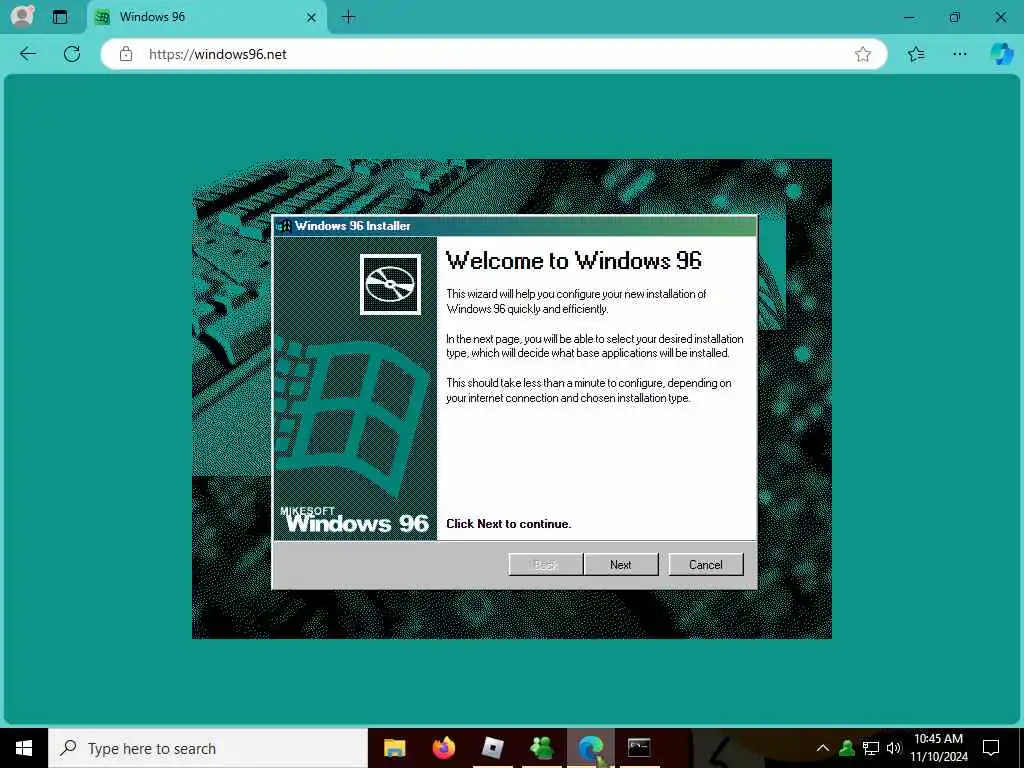The image size is (1024, 768).
Task: Open the volume control tray icon
Action: tap(893, 748)
